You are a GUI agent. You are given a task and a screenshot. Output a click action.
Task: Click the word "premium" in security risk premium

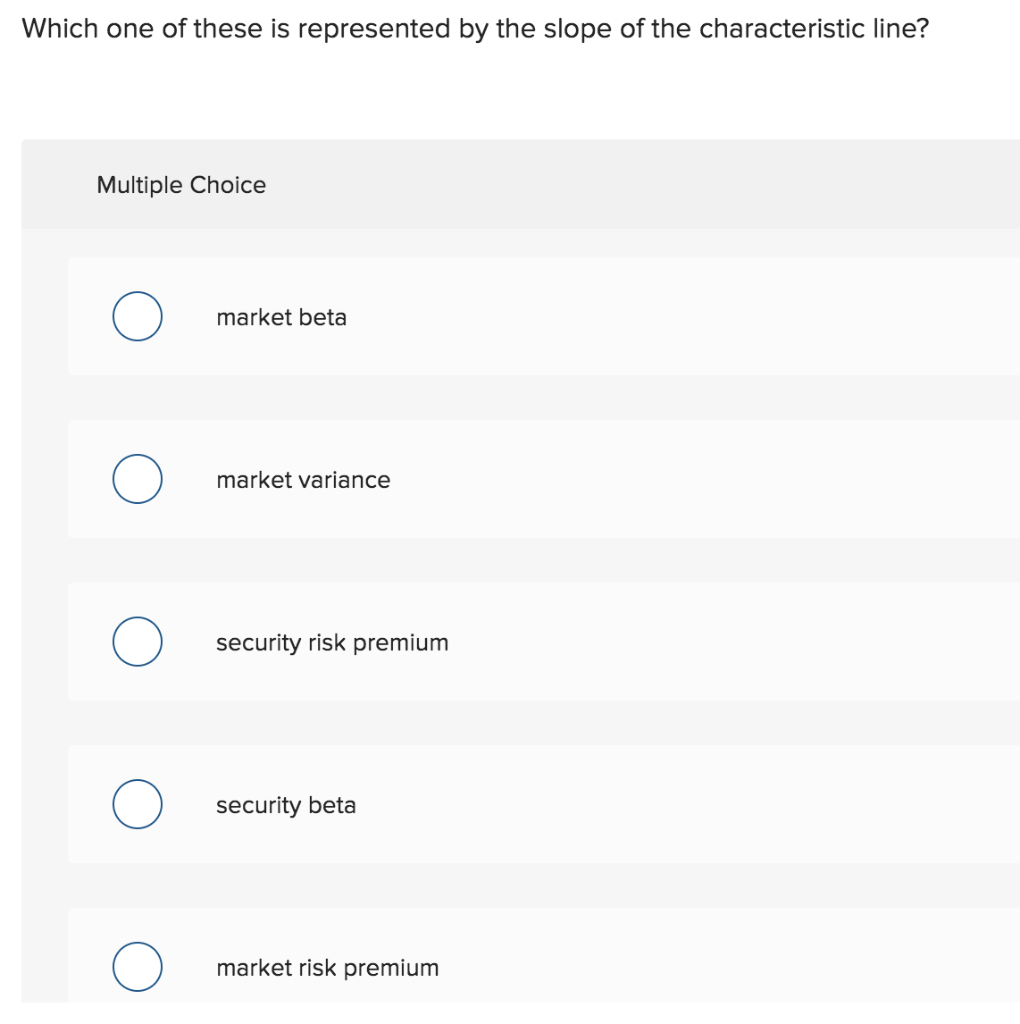tap(400, 644)
